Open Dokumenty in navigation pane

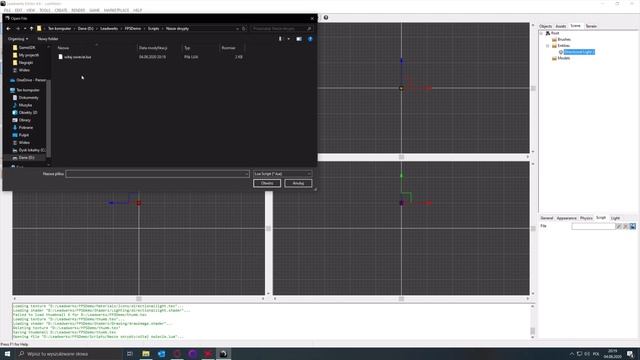coord(25,98)
